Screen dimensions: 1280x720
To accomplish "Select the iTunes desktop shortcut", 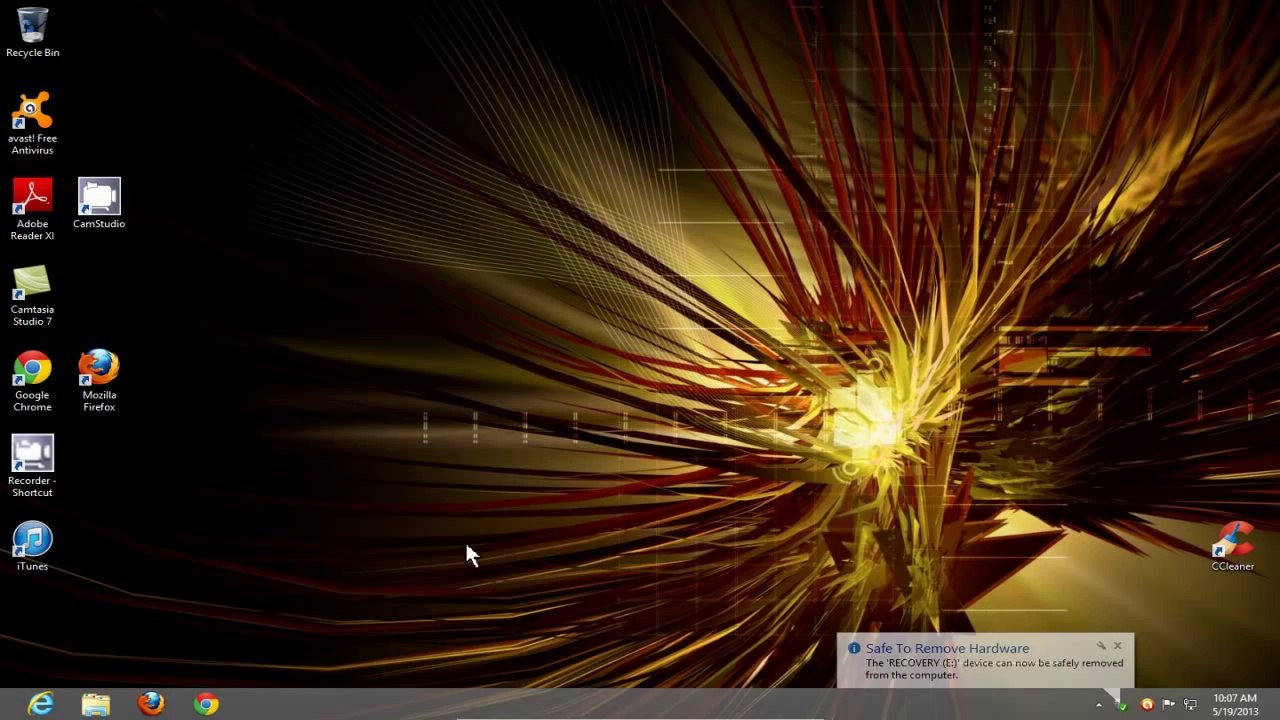I will 32,547.
